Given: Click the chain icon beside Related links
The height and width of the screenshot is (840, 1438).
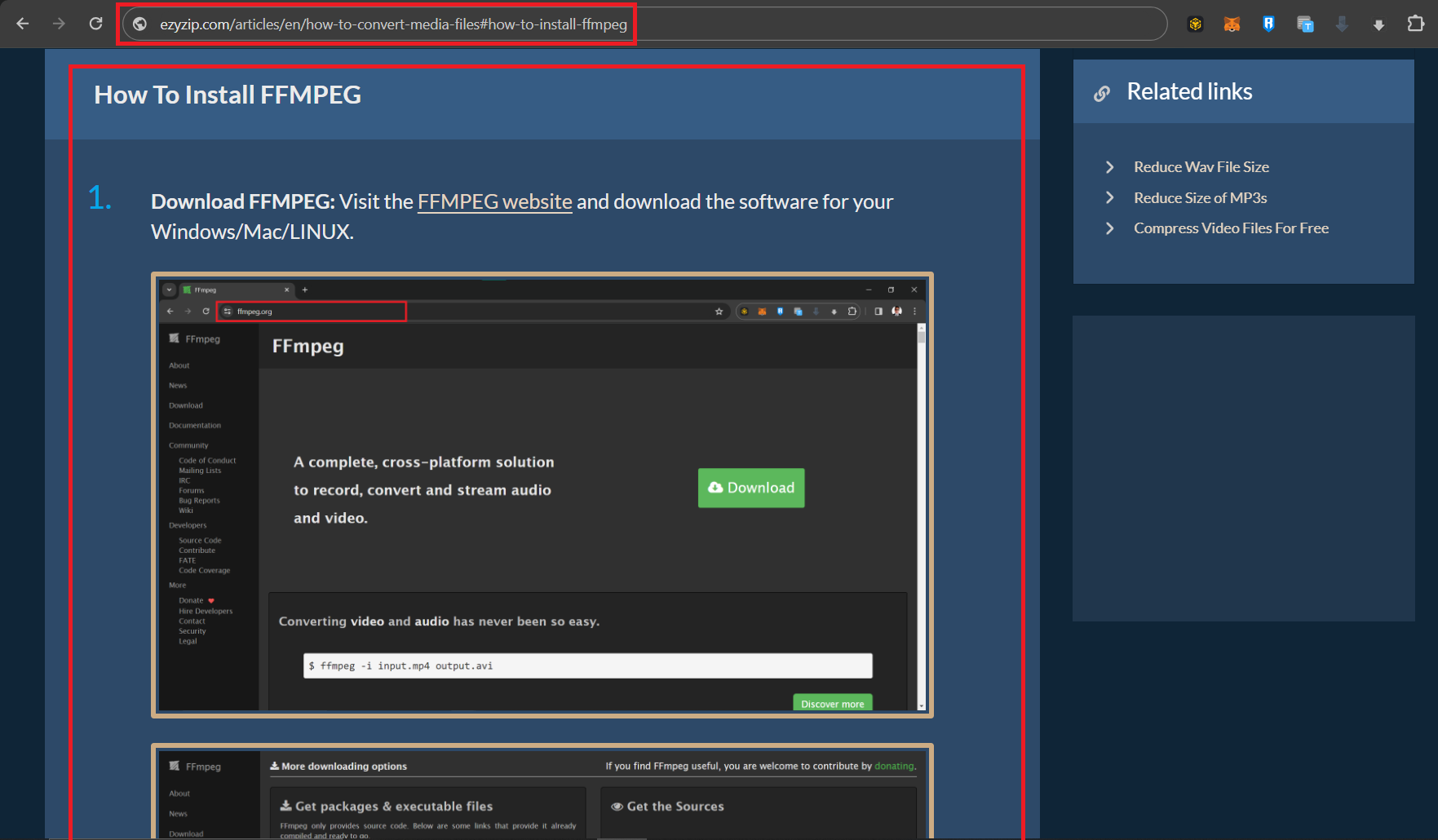Looking at the screenshot, I should [x=1102, y=92].
